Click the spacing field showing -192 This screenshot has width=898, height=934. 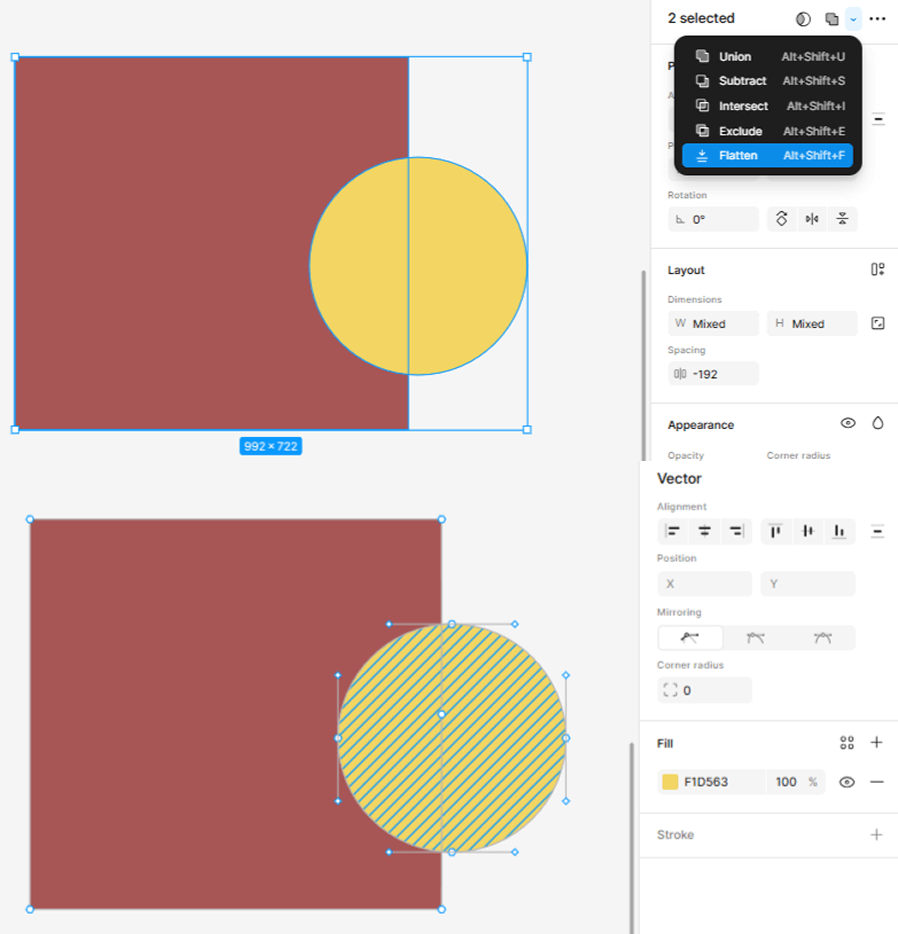tap(713, 374)
